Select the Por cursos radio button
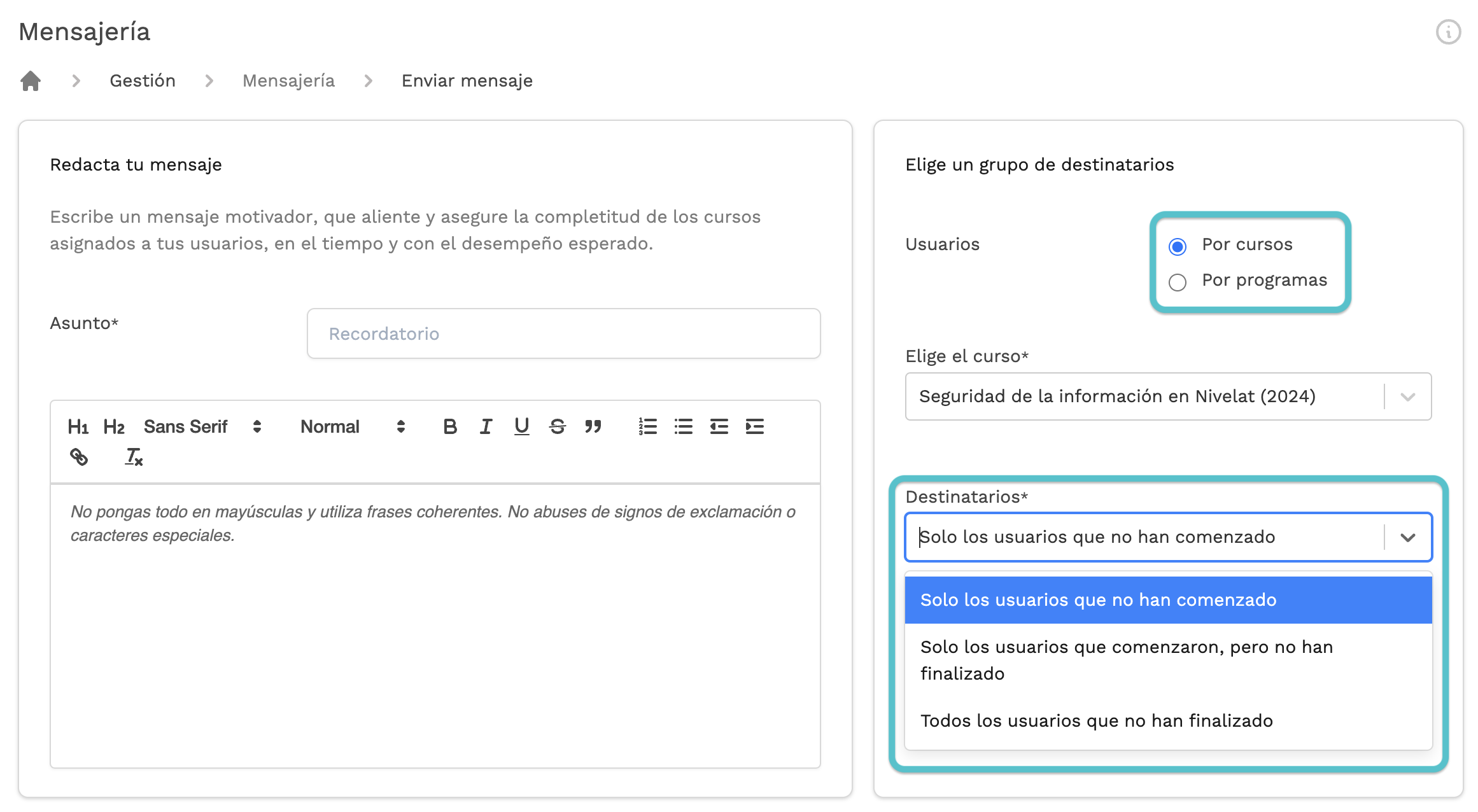 1178,246
